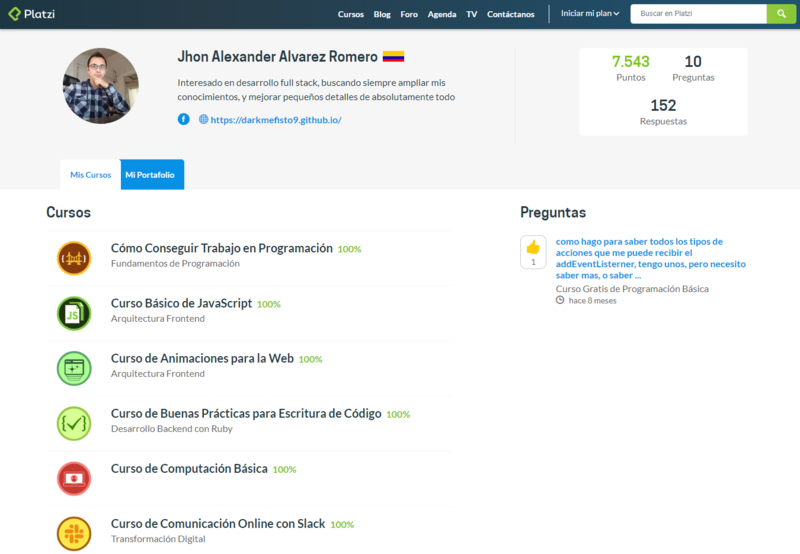
Task: Open the Cursos menu item
Action: coord(351,14)
